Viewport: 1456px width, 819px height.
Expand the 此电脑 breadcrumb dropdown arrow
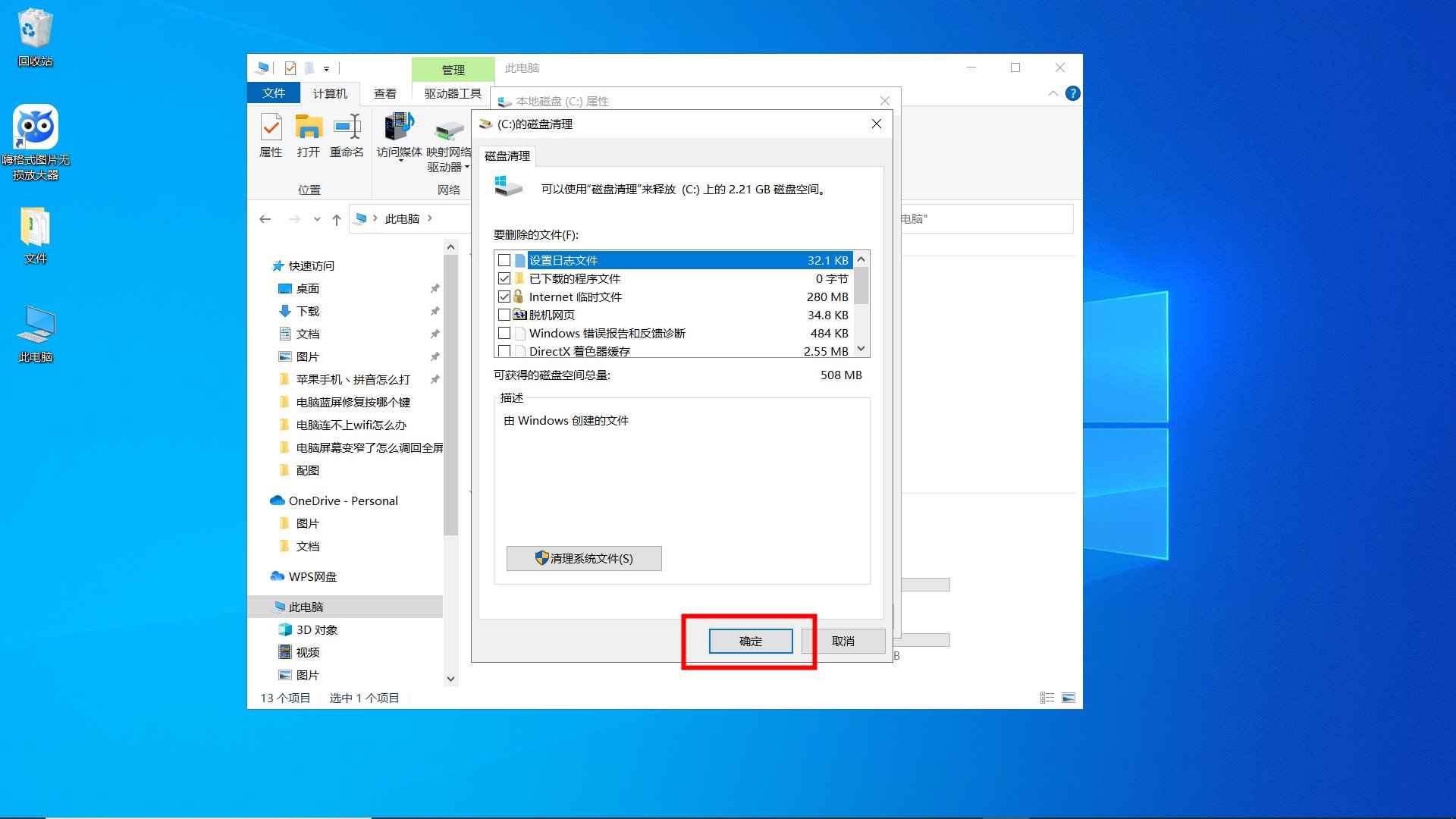(429, 218)
